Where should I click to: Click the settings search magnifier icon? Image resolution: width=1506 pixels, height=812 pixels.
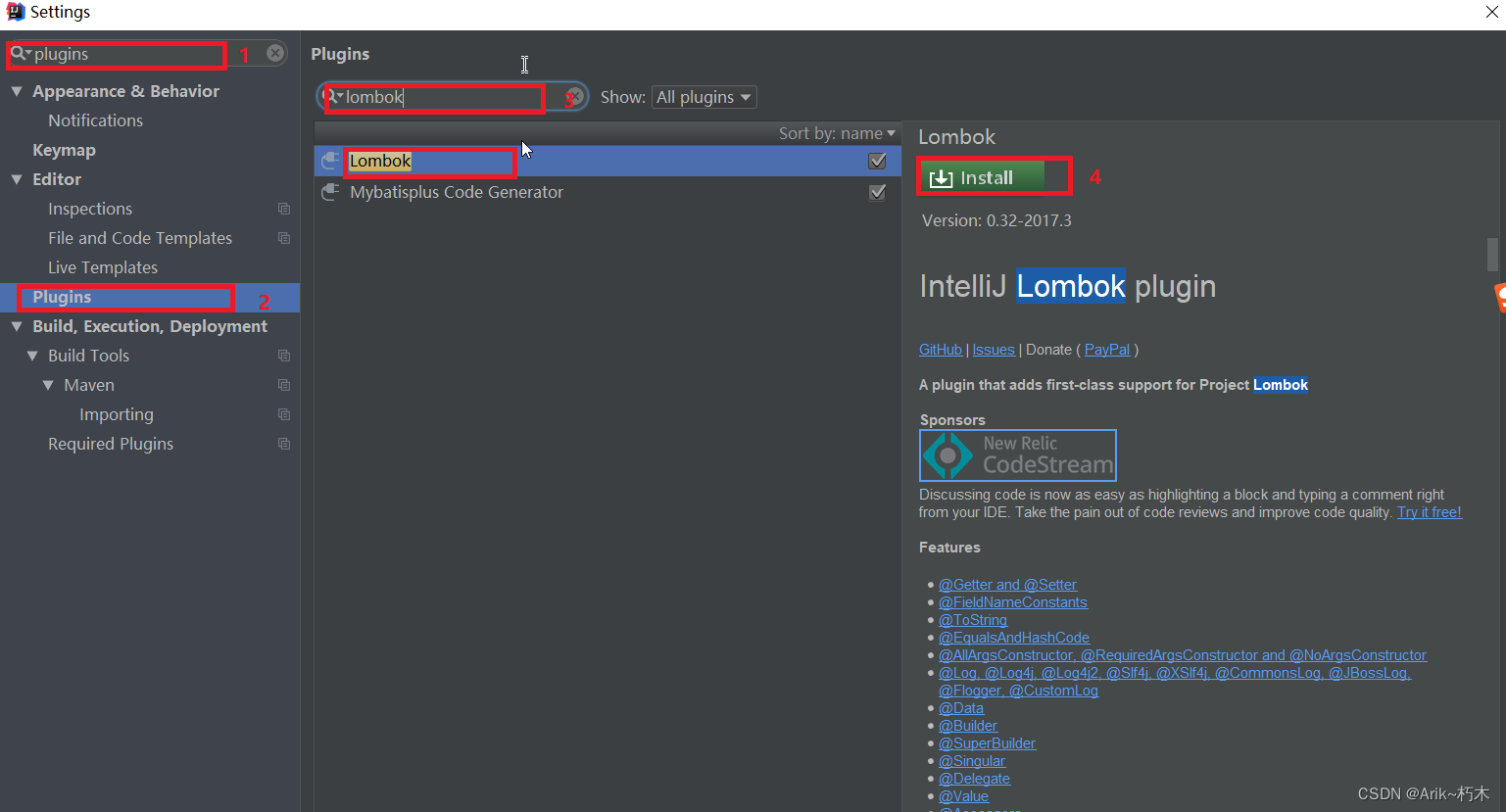click(x=19, y=53)
